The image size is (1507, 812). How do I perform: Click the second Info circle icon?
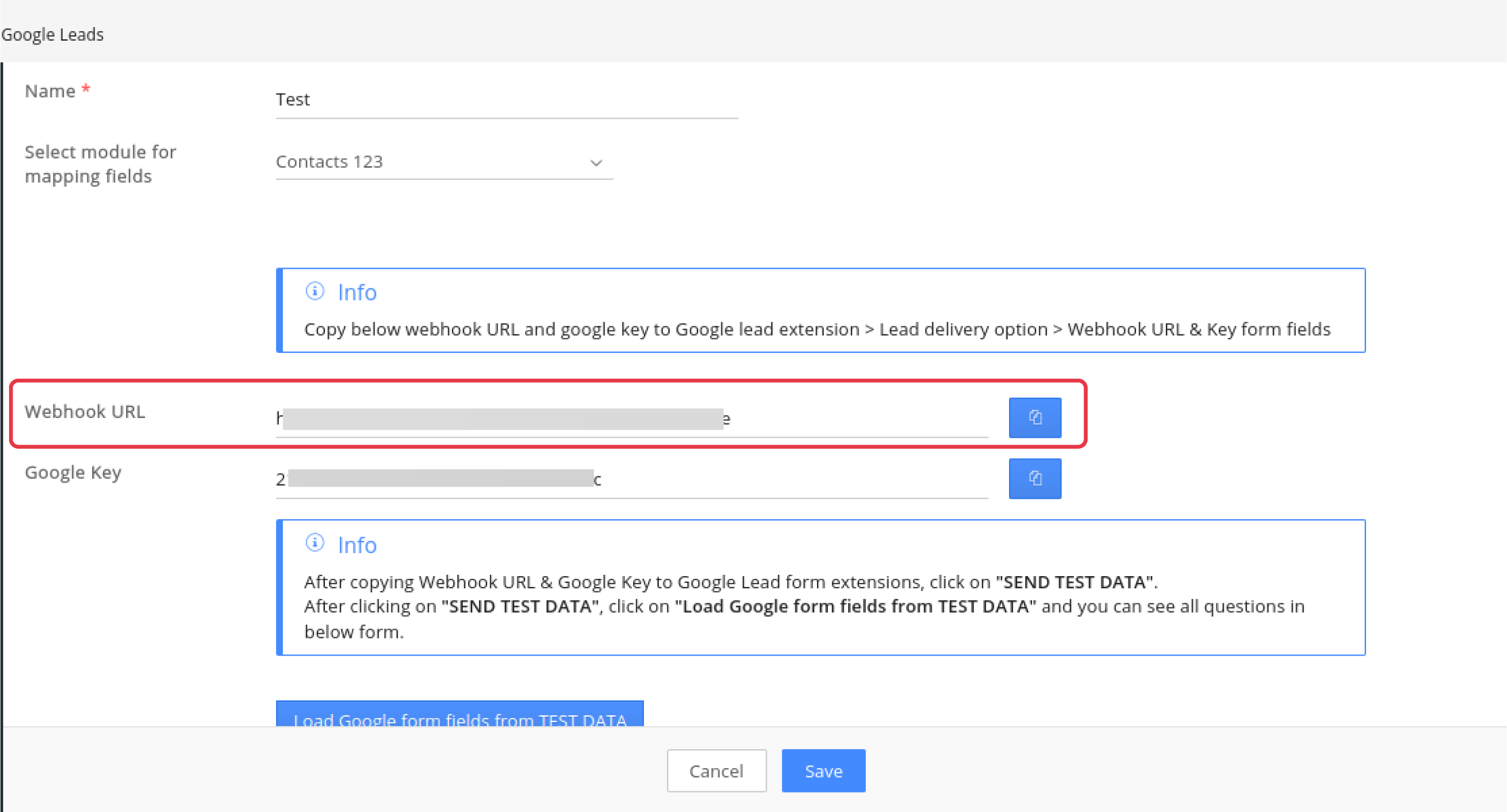pyautogui.click(x=315, y=543)
